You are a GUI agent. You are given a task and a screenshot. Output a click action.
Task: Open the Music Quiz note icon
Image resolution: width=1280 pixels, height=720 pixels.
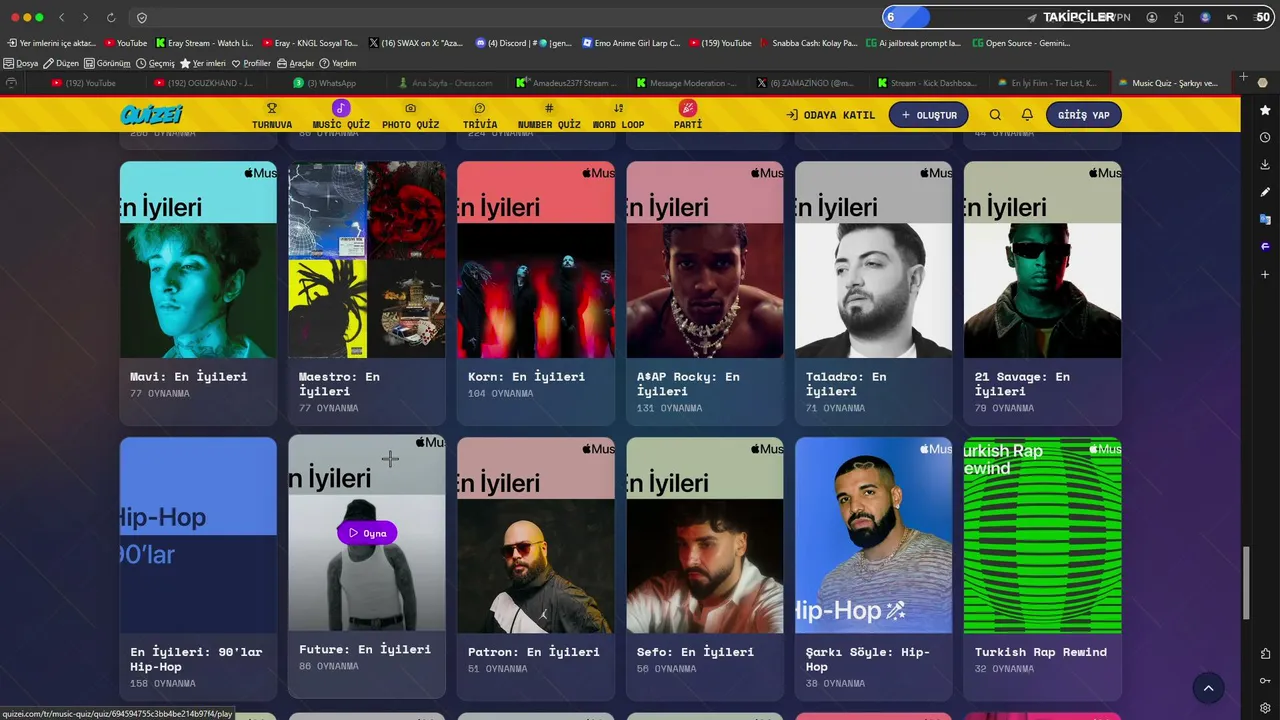(x=341, y=108)
